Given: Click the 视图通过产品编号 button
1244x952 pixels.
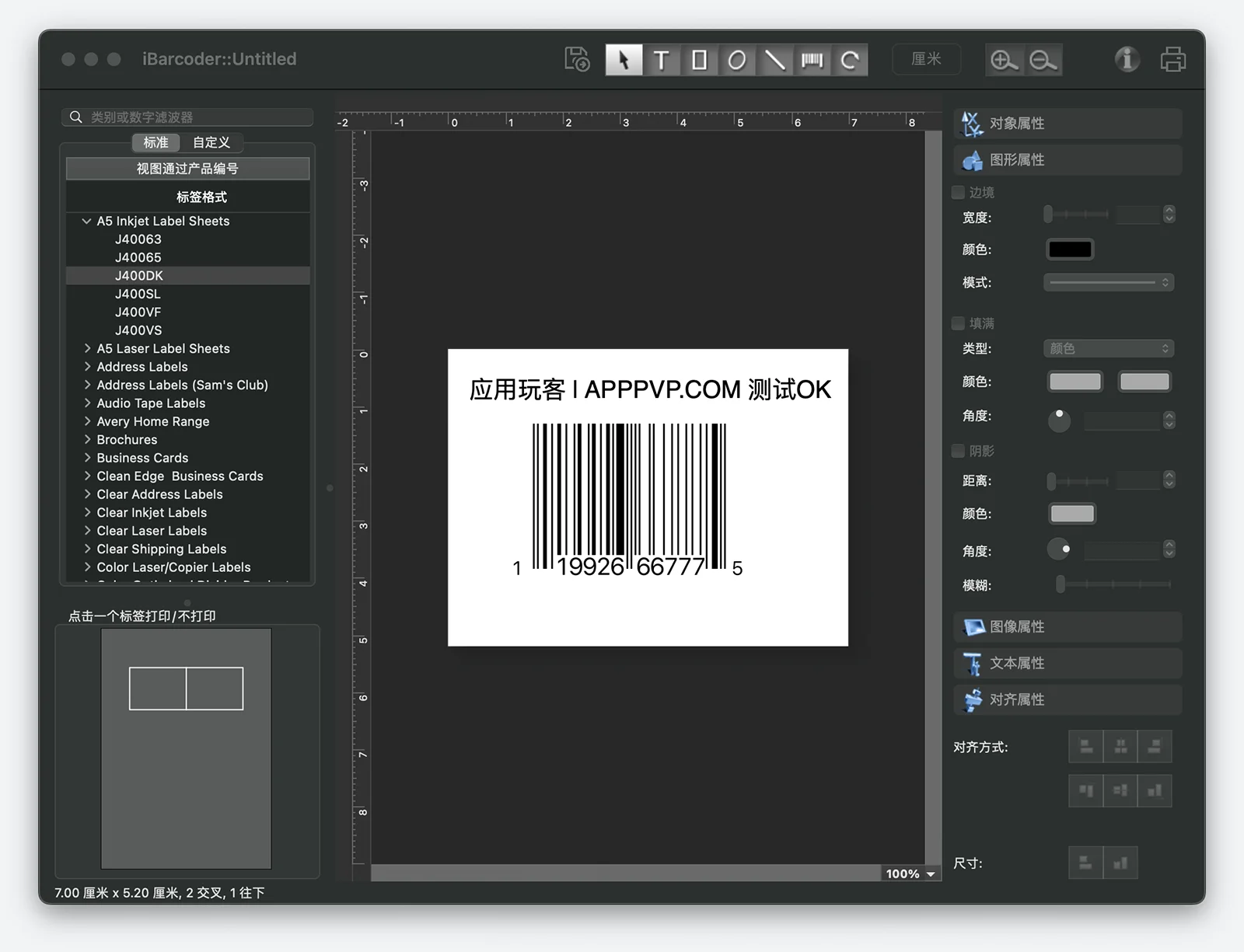Looking at the screenshot, I should point(187,169).
